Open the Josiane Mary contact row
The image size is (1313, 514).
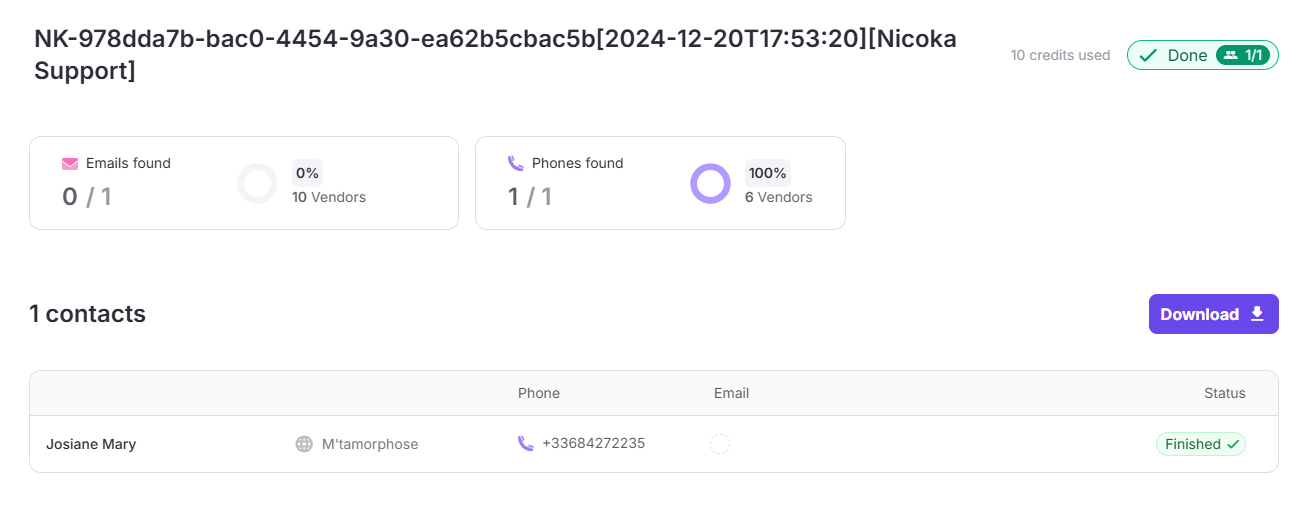[x=654, y=444]
